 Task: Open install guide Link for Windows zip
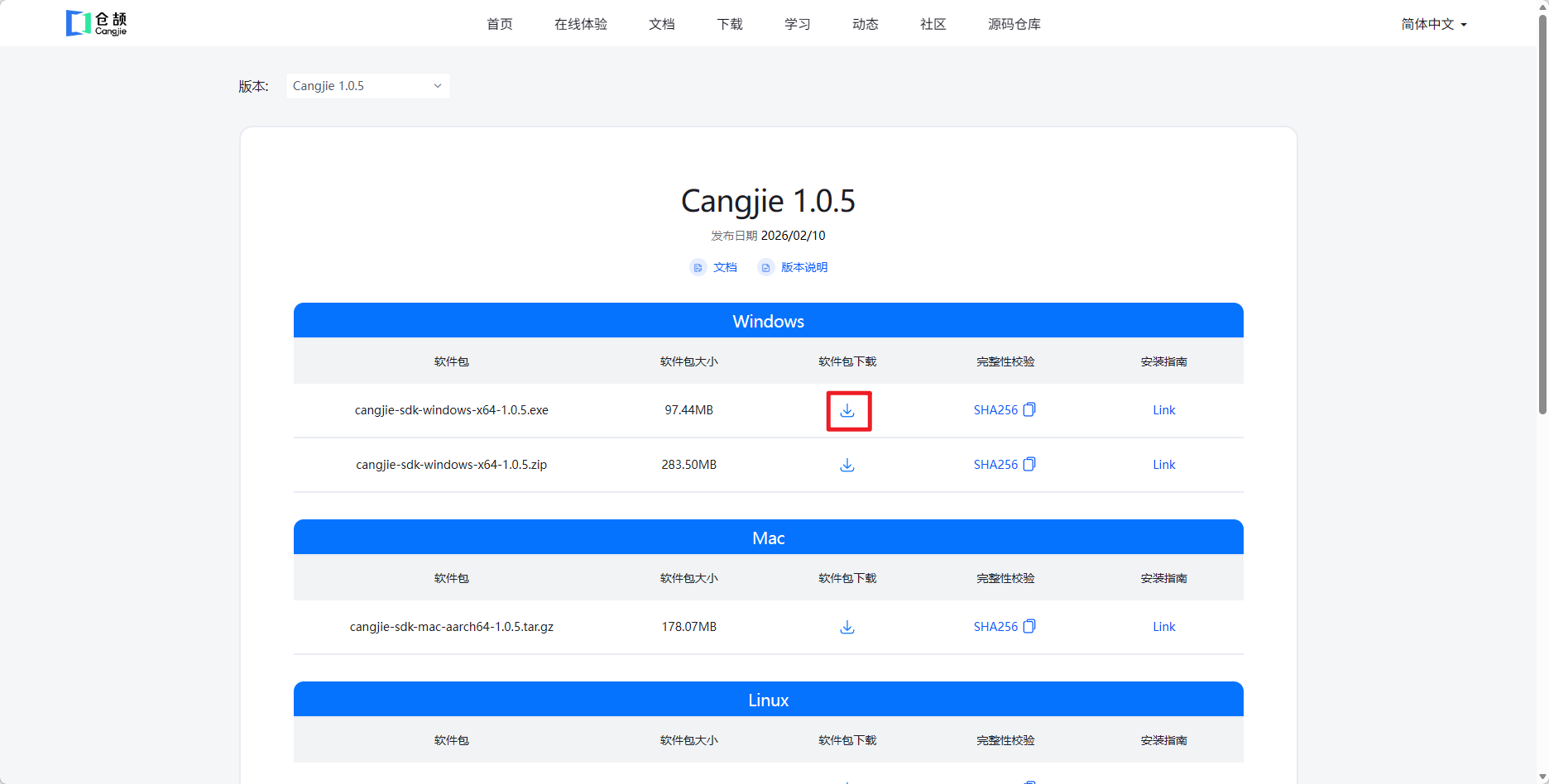1163,465
